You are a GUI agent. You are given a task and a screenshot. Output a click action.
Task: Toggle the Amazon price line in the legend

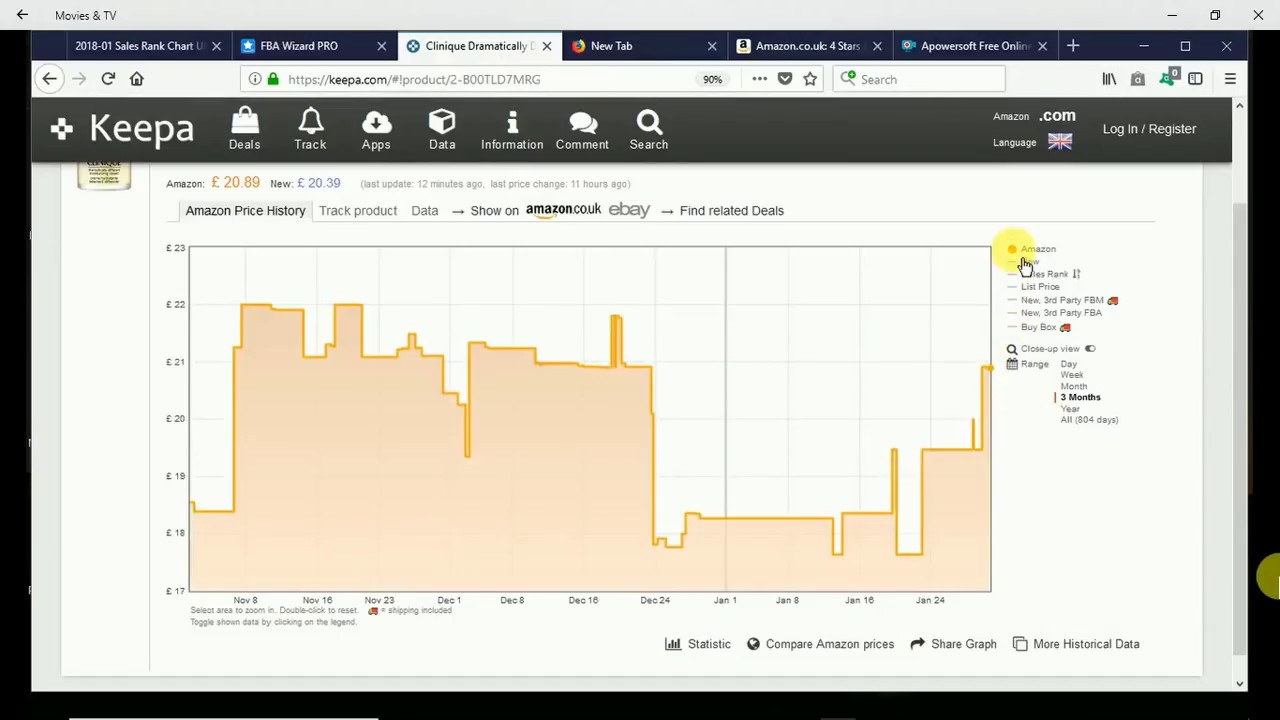click(1031, 249)
